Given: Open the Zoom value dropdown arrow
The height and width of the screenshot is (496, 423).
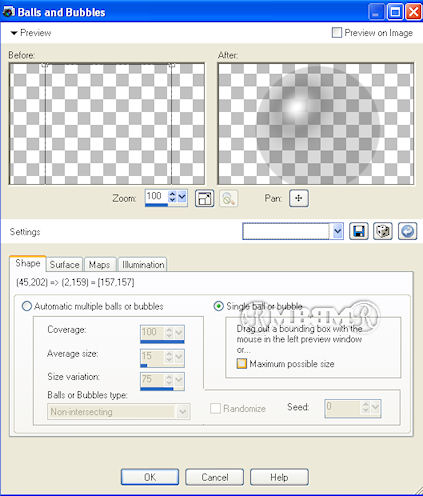Looking at the screenshot, I should click(182, 197).
